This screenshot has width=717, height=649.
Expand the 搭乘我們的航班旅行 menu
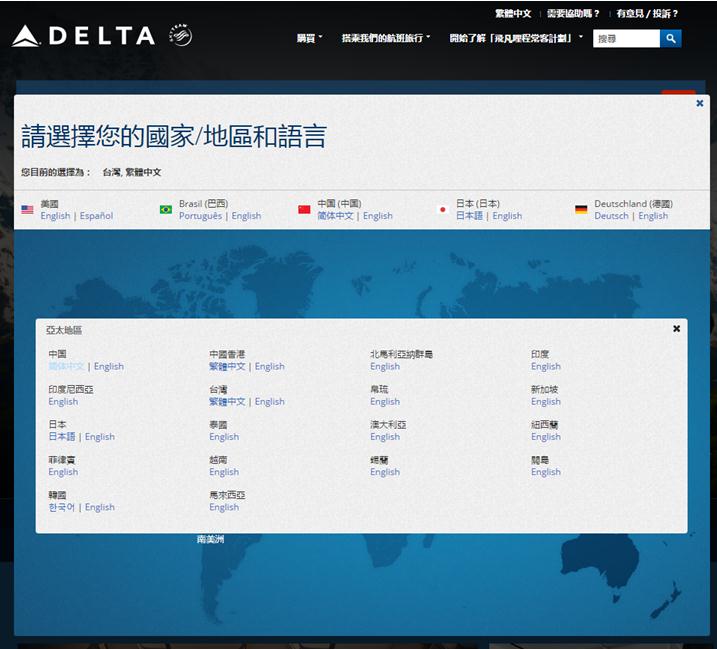tap(386, 38)
